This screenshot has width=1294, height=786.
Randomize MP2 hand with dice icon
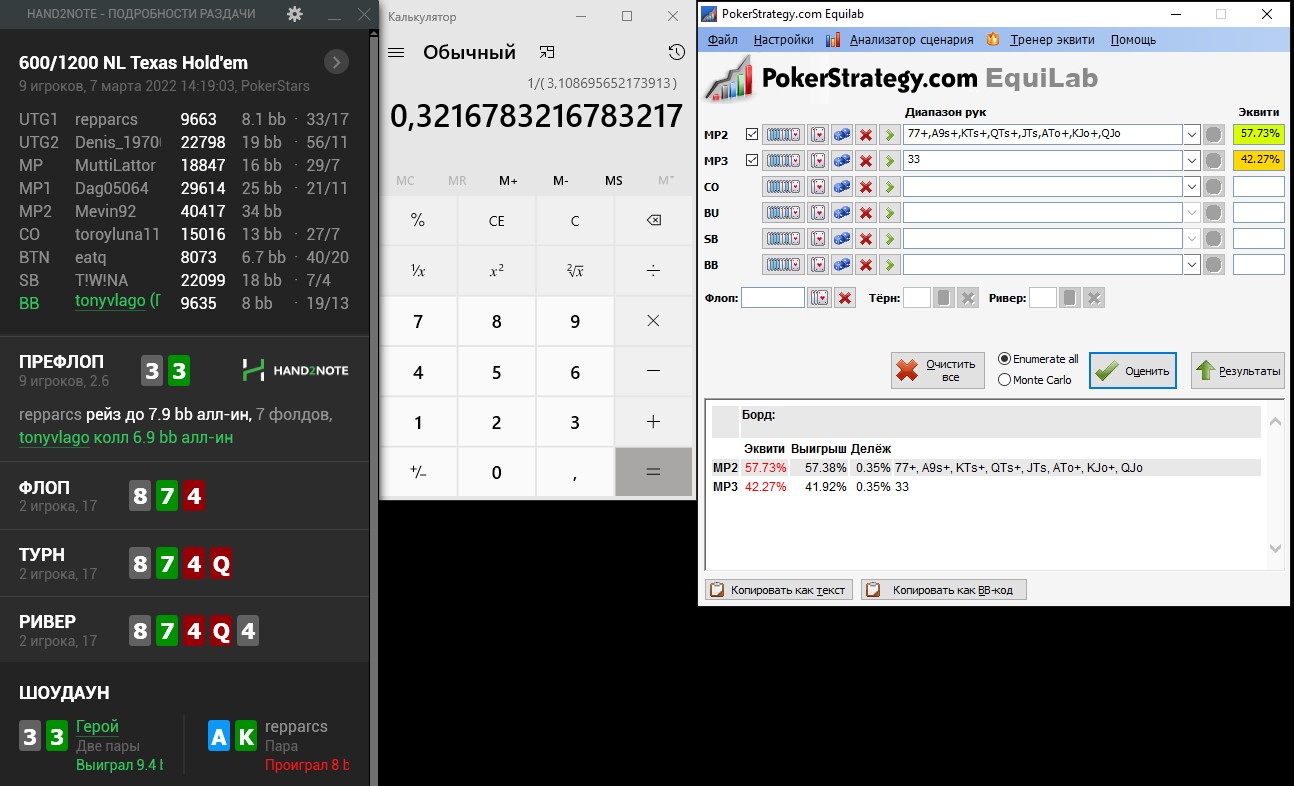842,134
